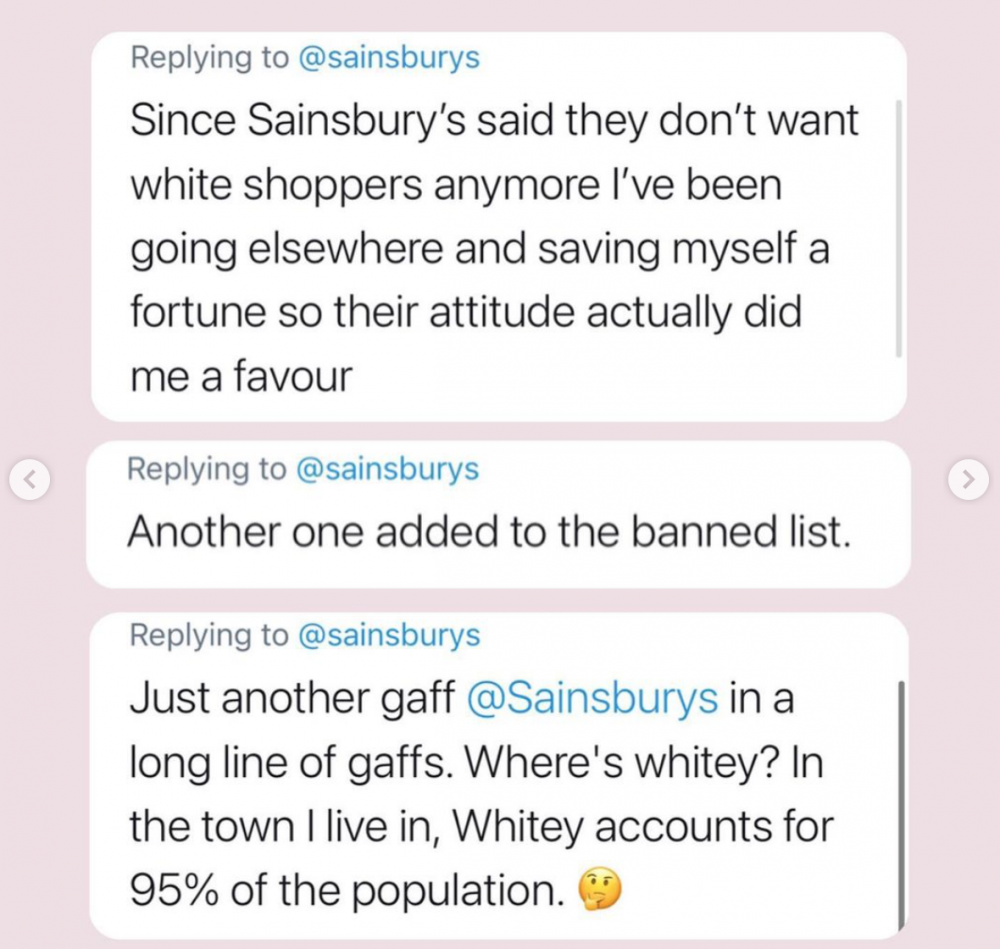Advance to the next slide with the right chevron
1000x949 pixels.
coord(968,479)
